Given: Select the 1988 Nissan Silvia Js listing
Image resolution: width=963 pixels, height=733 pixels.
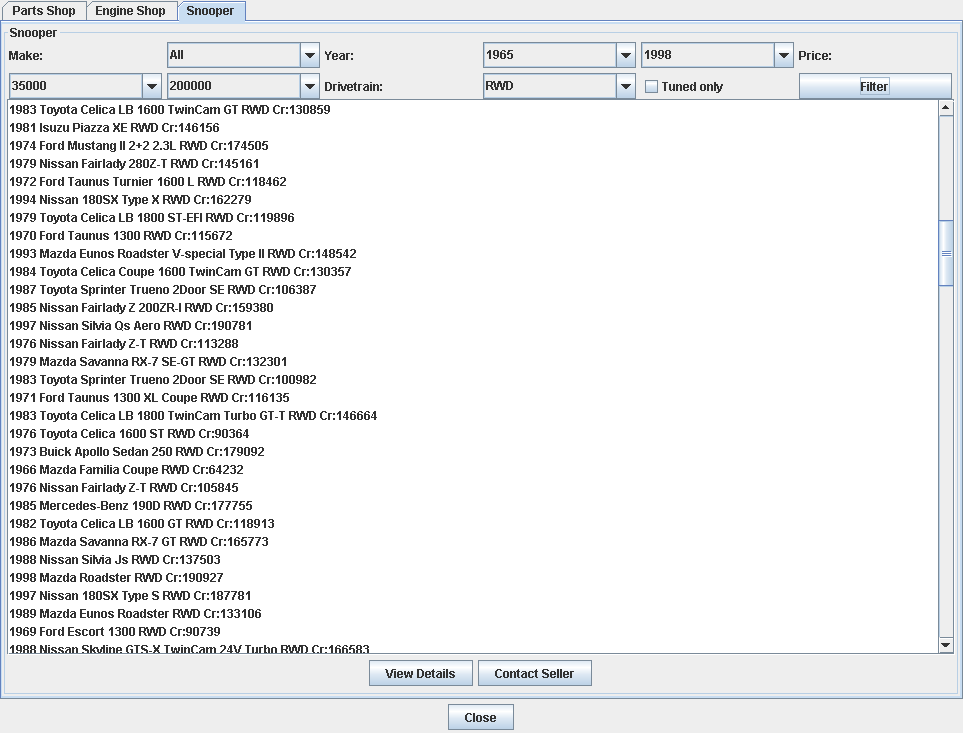Looking at the screenshot, I should point(473,560).
